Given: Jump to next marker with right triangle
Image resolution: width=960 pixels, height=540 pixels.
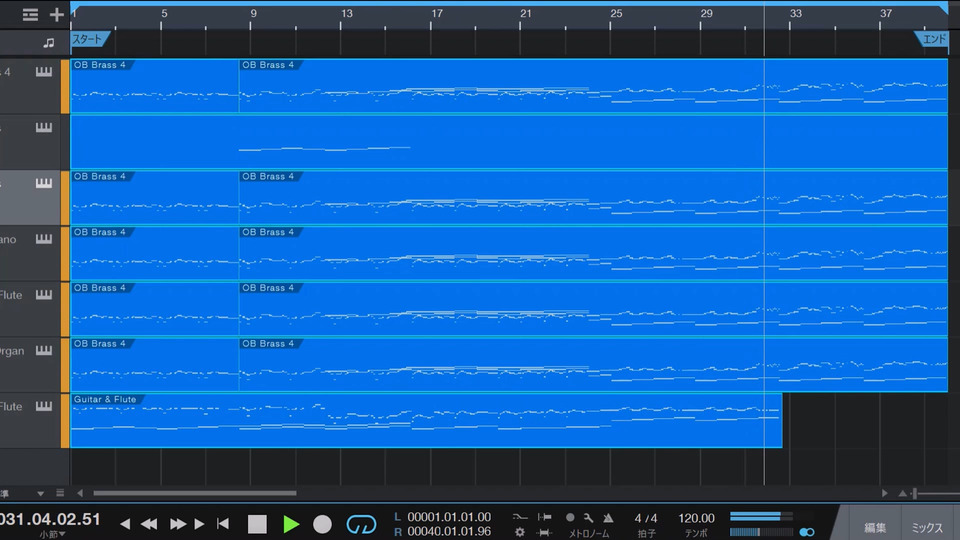Looking at the screenshot, I should [x=199, y=523].
